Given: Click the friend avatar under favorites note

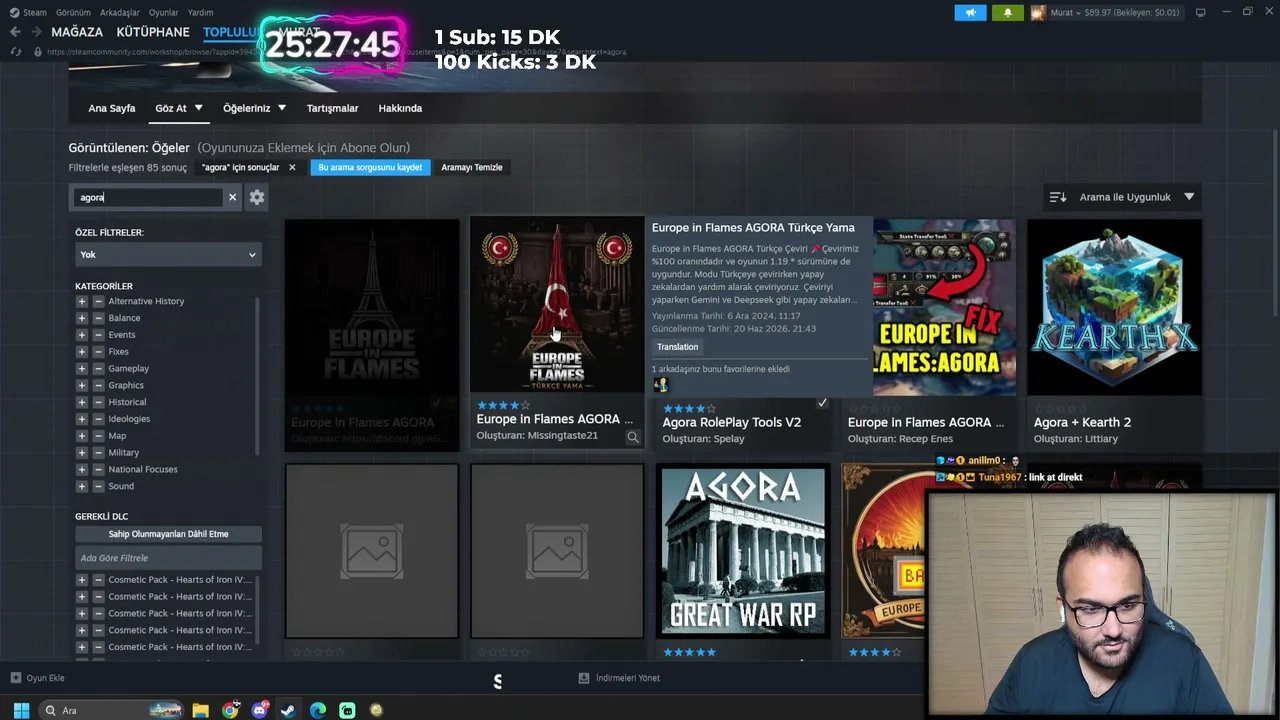Looking at the screenshot, I should 660,385.
